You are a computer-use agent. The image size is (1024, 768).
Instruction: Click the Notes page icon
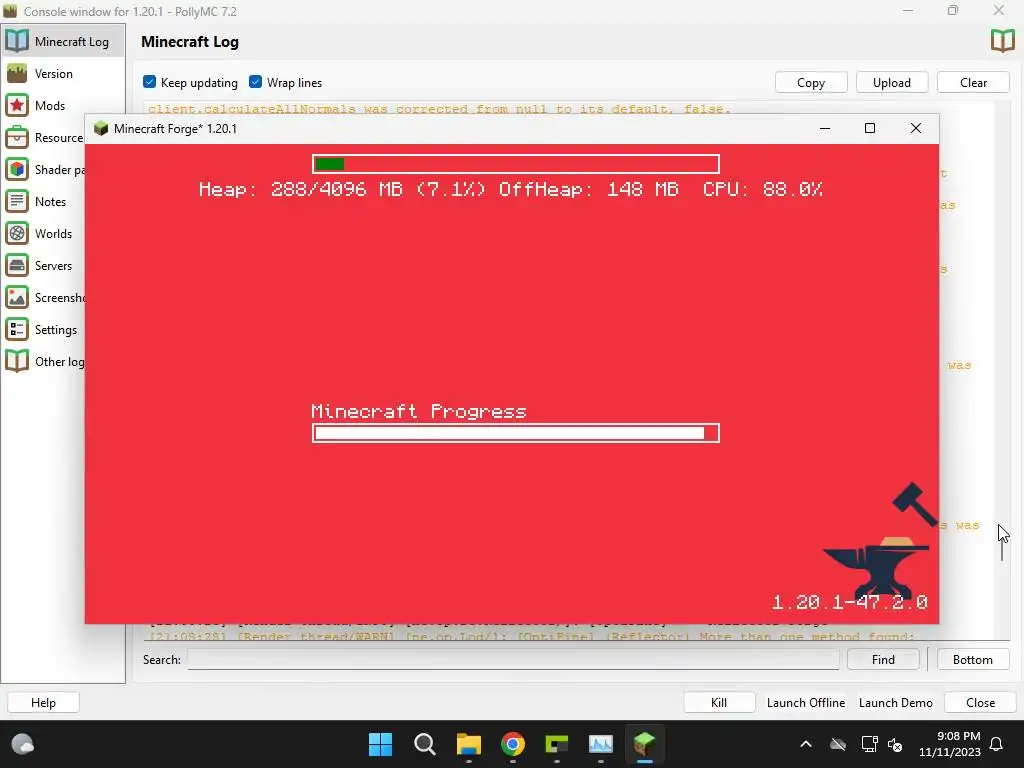tap(17, 201)
